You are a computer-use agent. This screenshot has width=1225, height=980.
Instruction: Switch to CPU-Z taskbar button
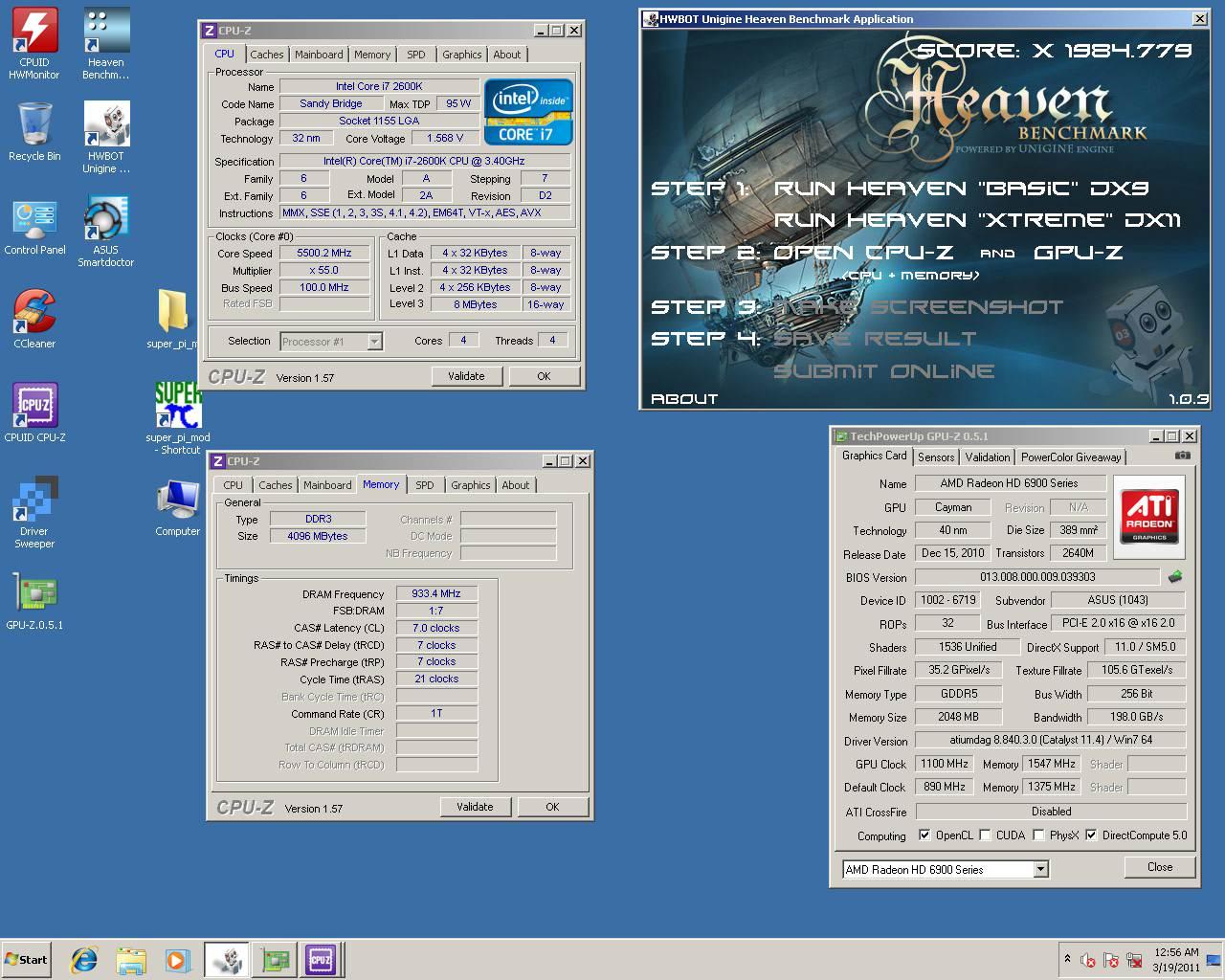(x=321, y=959)
